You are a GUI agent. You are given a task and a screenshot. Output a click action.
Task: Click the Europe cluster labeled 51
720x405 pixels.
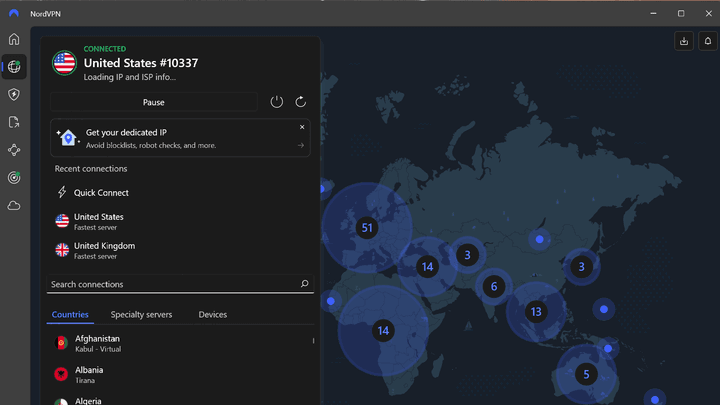pos(366,227)
